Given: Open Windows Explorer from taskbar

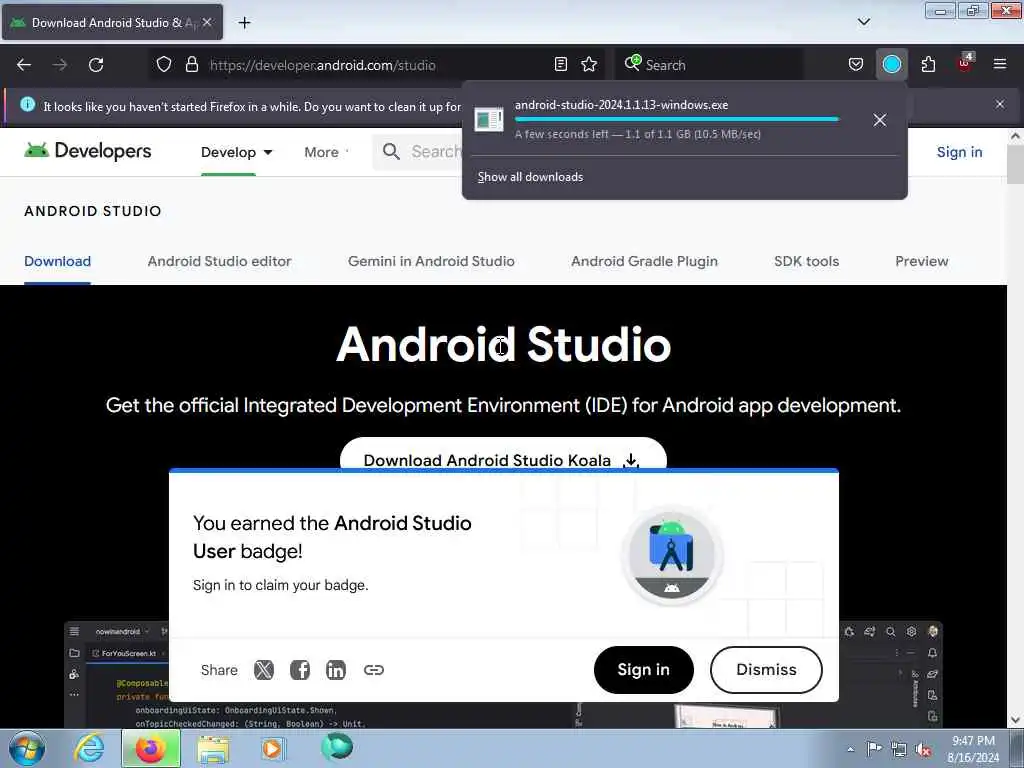Looking at the screenshot, I should 214,749.
